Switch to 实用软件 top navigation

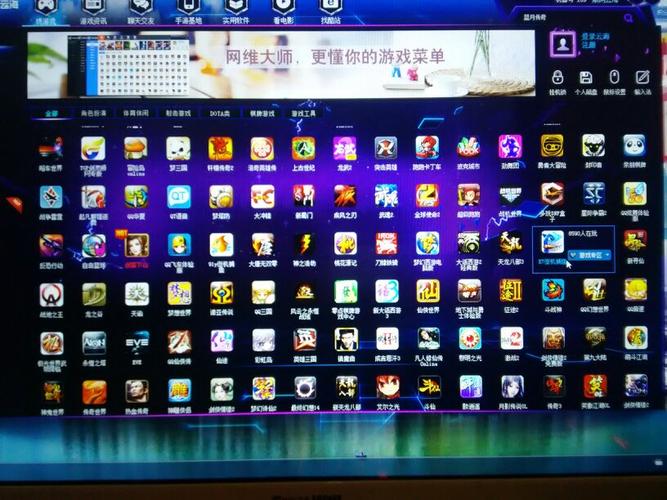[236, 10]
